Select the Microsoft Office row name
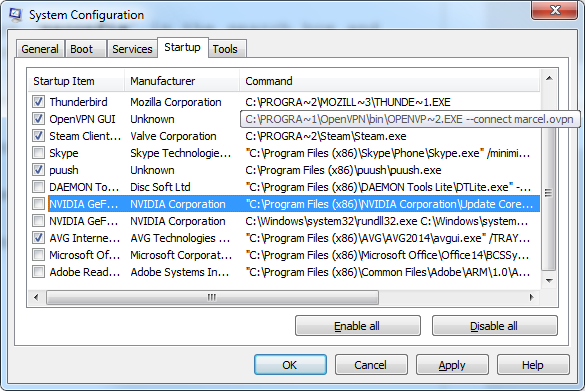The height and width of the screenshot is (391, 585). pos(85,255)
